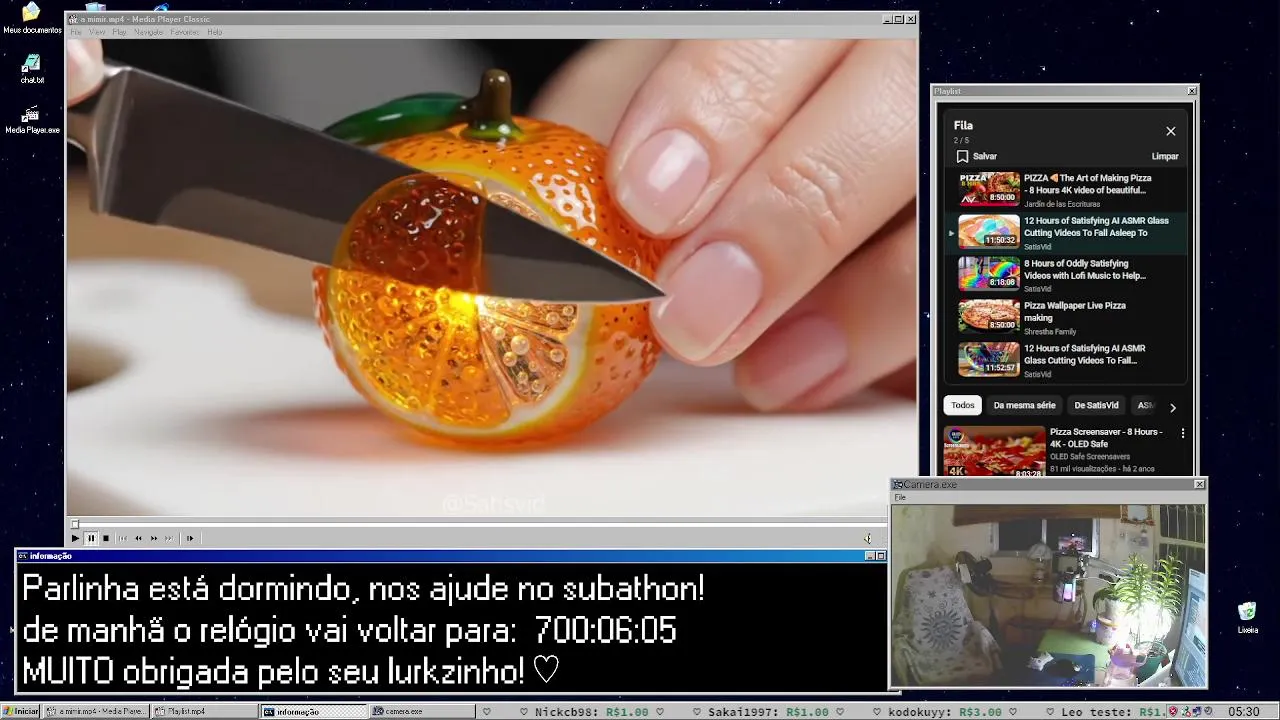Select 12 Hours Satisfying AI ASMR 11:52:57 video

click(x=1065, y=360)
